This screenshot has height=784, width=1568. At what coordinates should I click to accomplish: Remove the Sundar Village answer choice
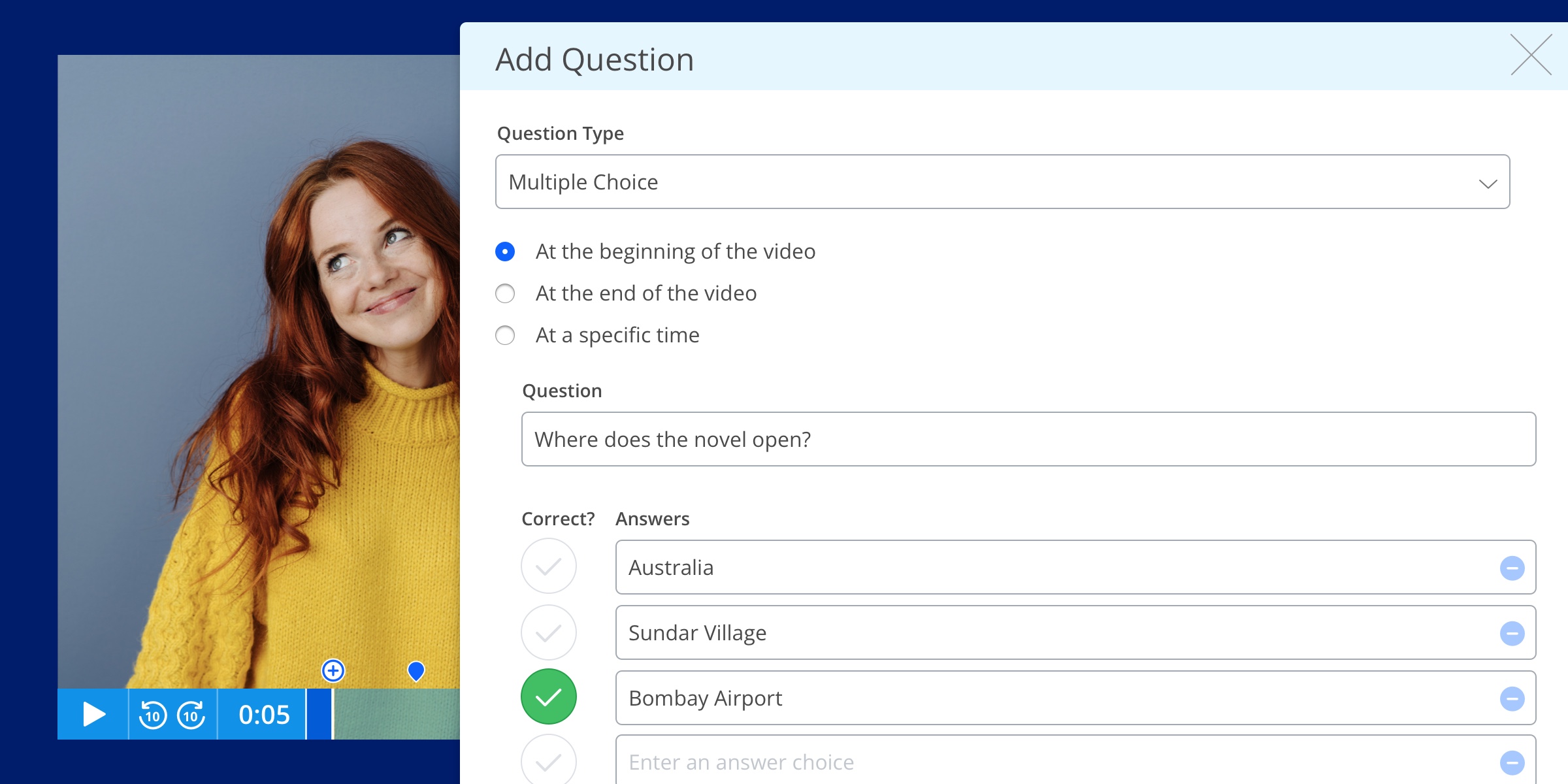[x=1512, y=633]
